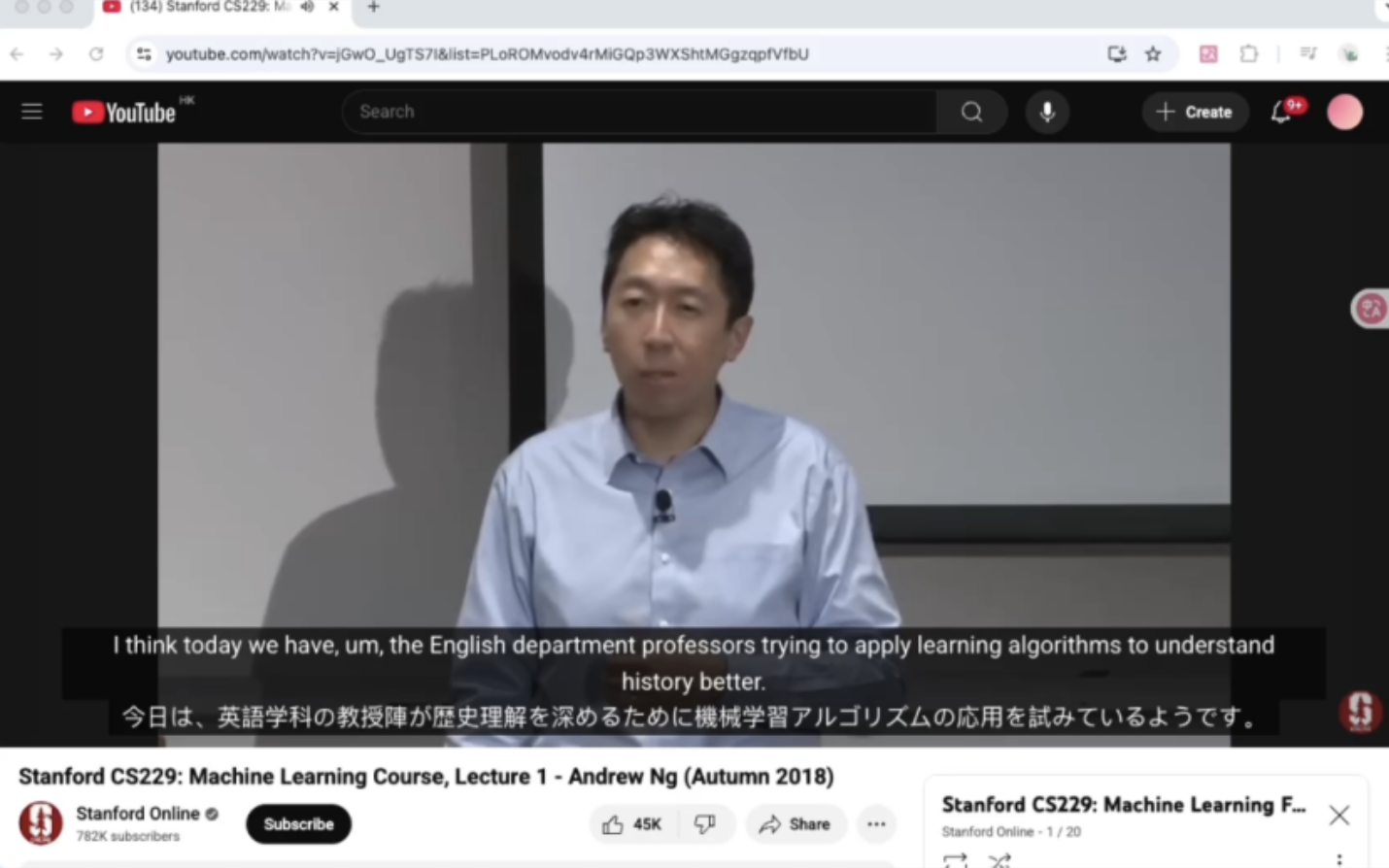
Task: Click the YouTube logo to go home
Action: 124,113
